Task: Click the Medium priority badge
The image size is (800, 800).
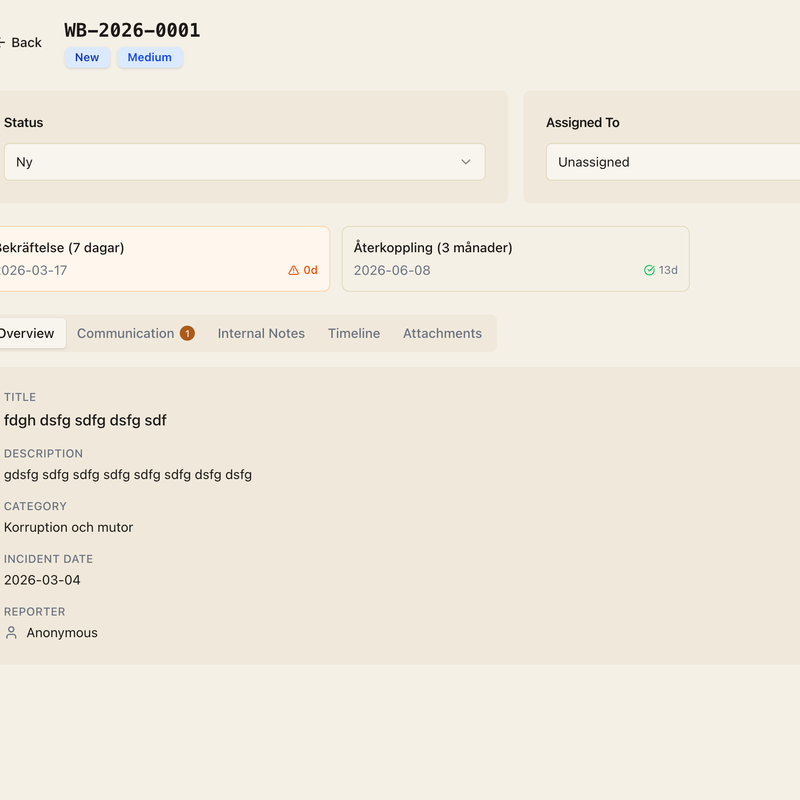Action: pyautogui.click(x=149, y=57)
